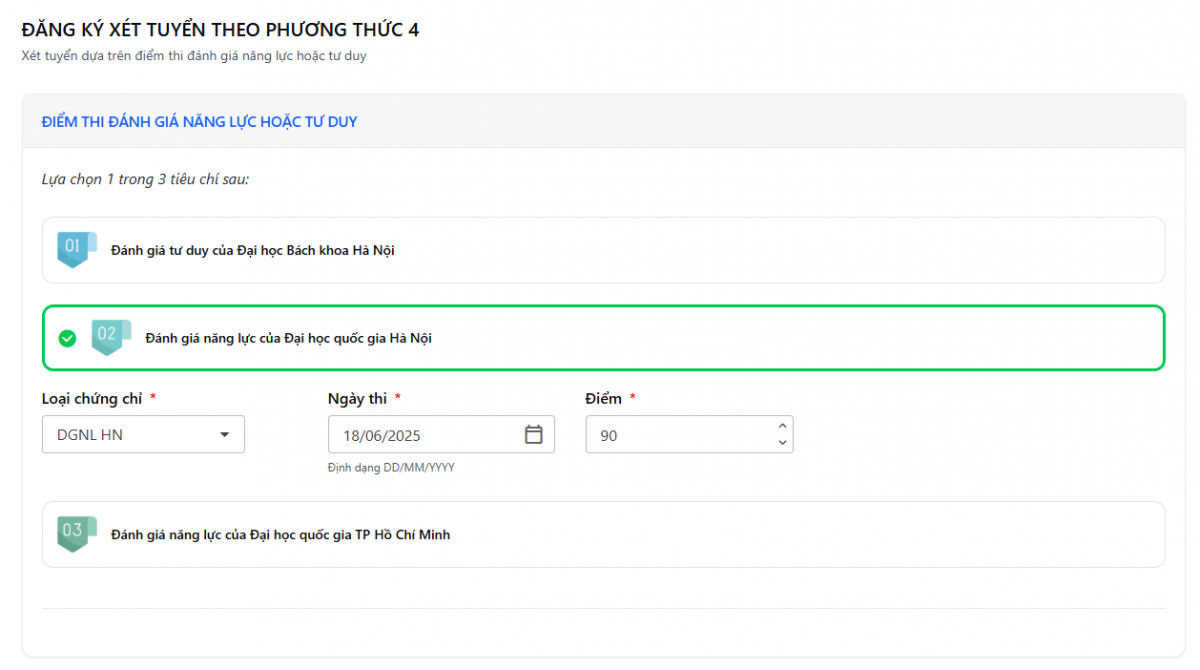Increase the Điểm value with the up arrow
The width and height of the screenshot is (1200, 670).
pos(782,427)
